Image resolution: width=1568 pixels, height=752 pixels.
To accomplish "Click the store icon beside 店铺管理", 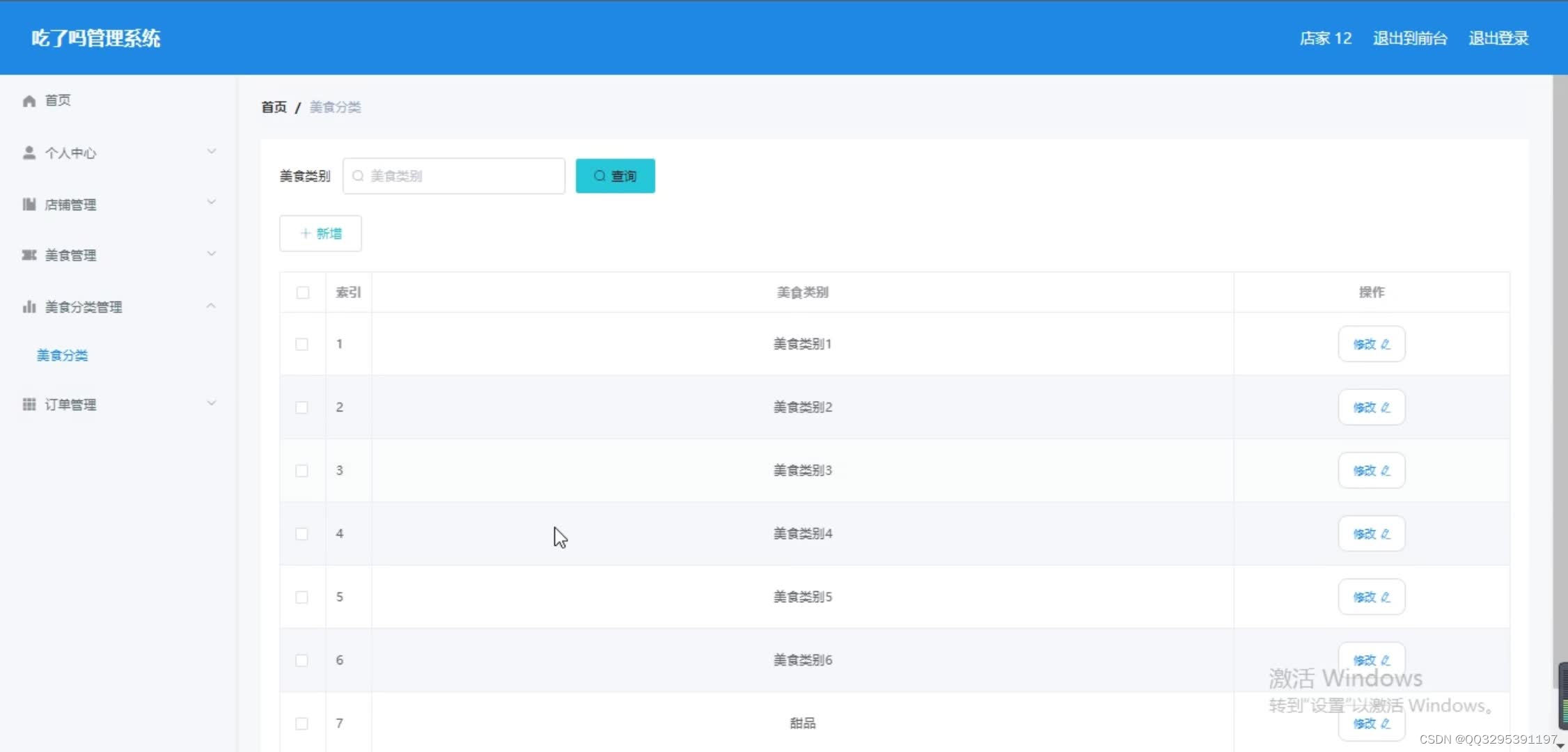I will 29,204.
